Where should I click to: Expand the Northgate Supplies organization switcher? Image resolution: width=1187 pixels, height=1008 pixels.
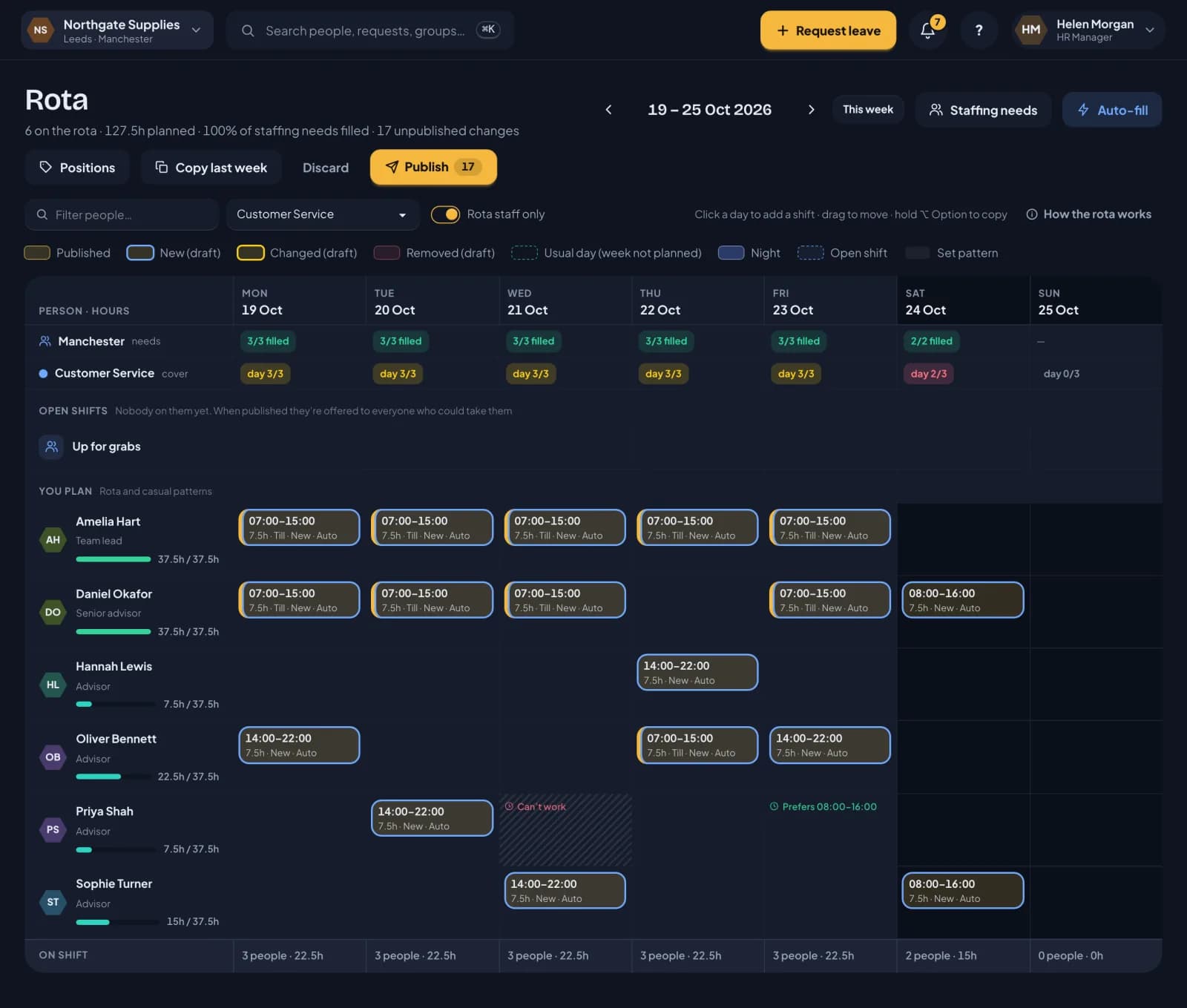(x=117, y=30)
